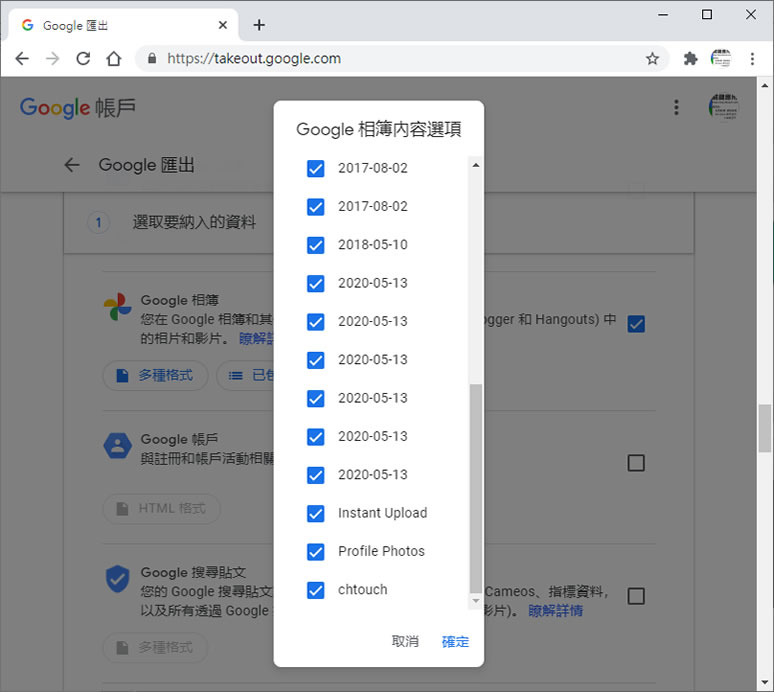Open the browser home page icon
This screenshot has height=692, width=775.
click(x=114, y=59)
